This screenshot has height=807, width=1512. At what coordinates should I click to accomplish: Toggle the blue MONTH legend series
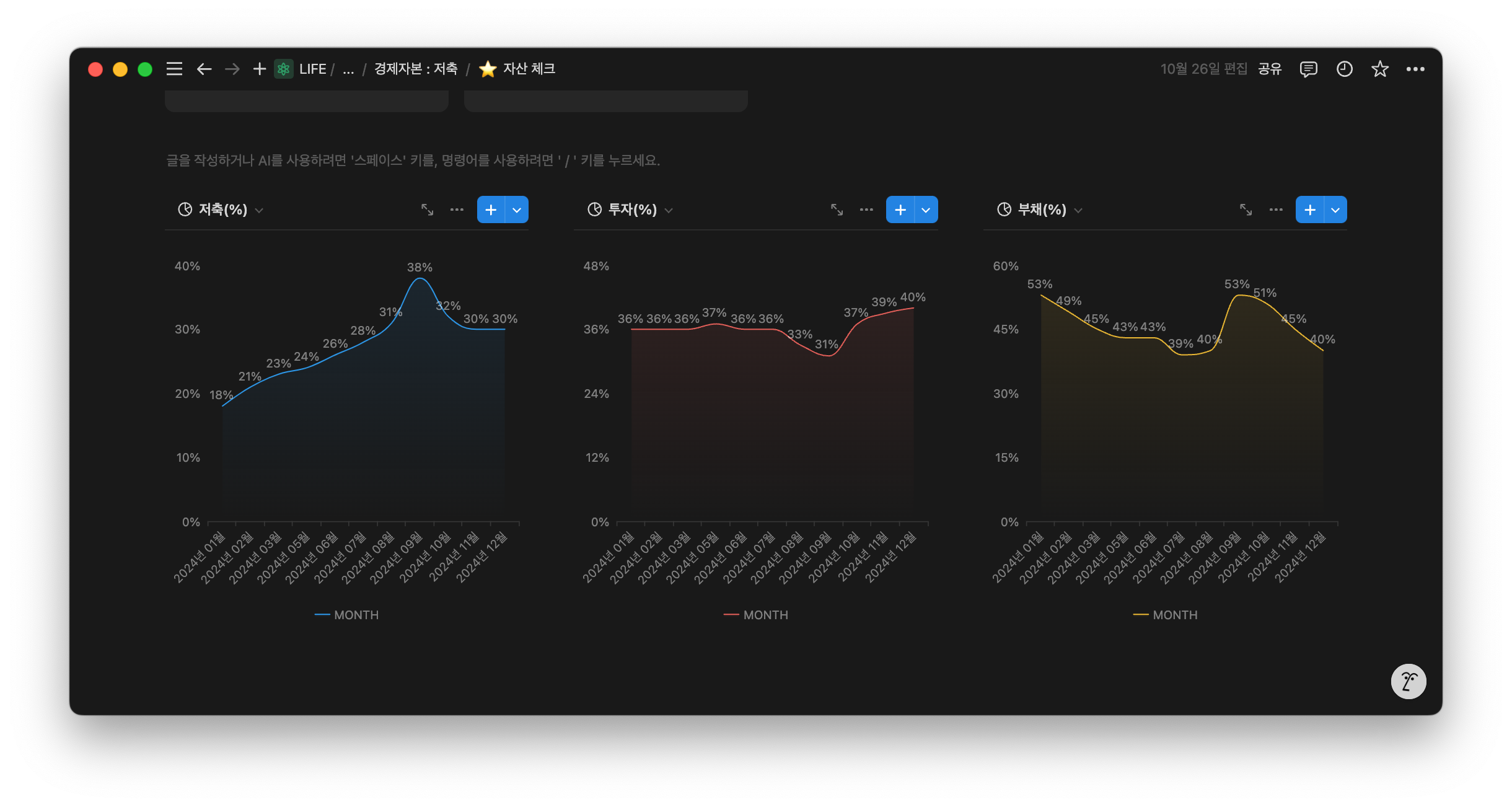click(x=347, y=615)
